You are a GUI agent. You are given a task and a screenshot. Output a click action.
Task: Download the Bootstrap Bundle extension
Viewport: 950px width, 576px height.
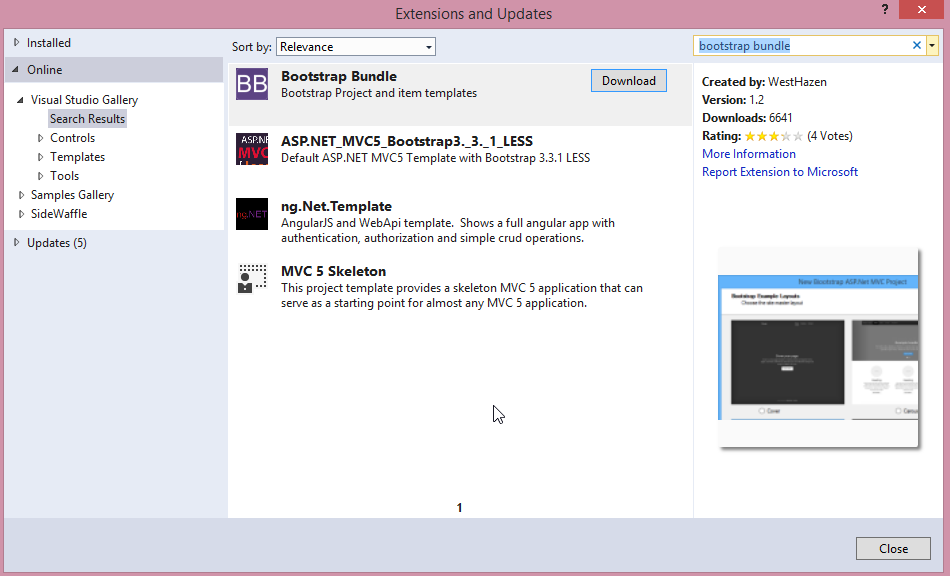pyautogui.click(x=629, y=81)
